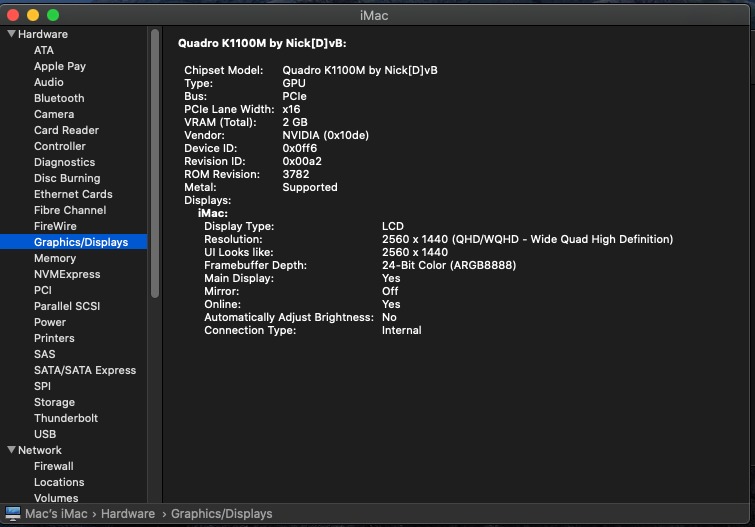Click the bold iMac display heading
Viewport: 755px width, 527px height.
click(x=213, y=213)
